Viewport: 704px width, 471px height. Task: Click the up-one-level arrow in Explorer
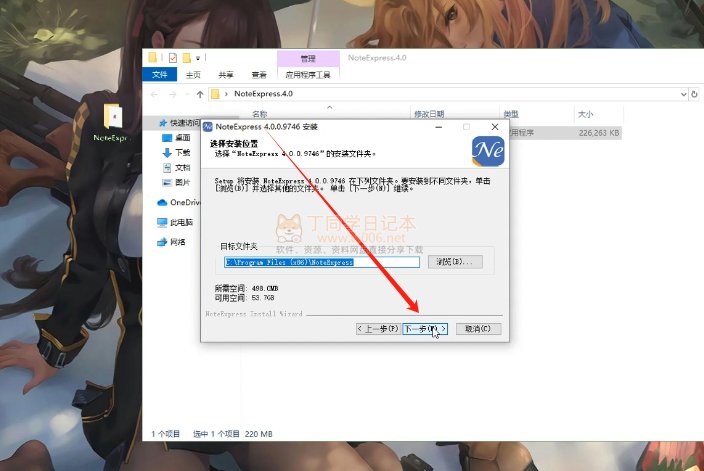coord(200,94)
